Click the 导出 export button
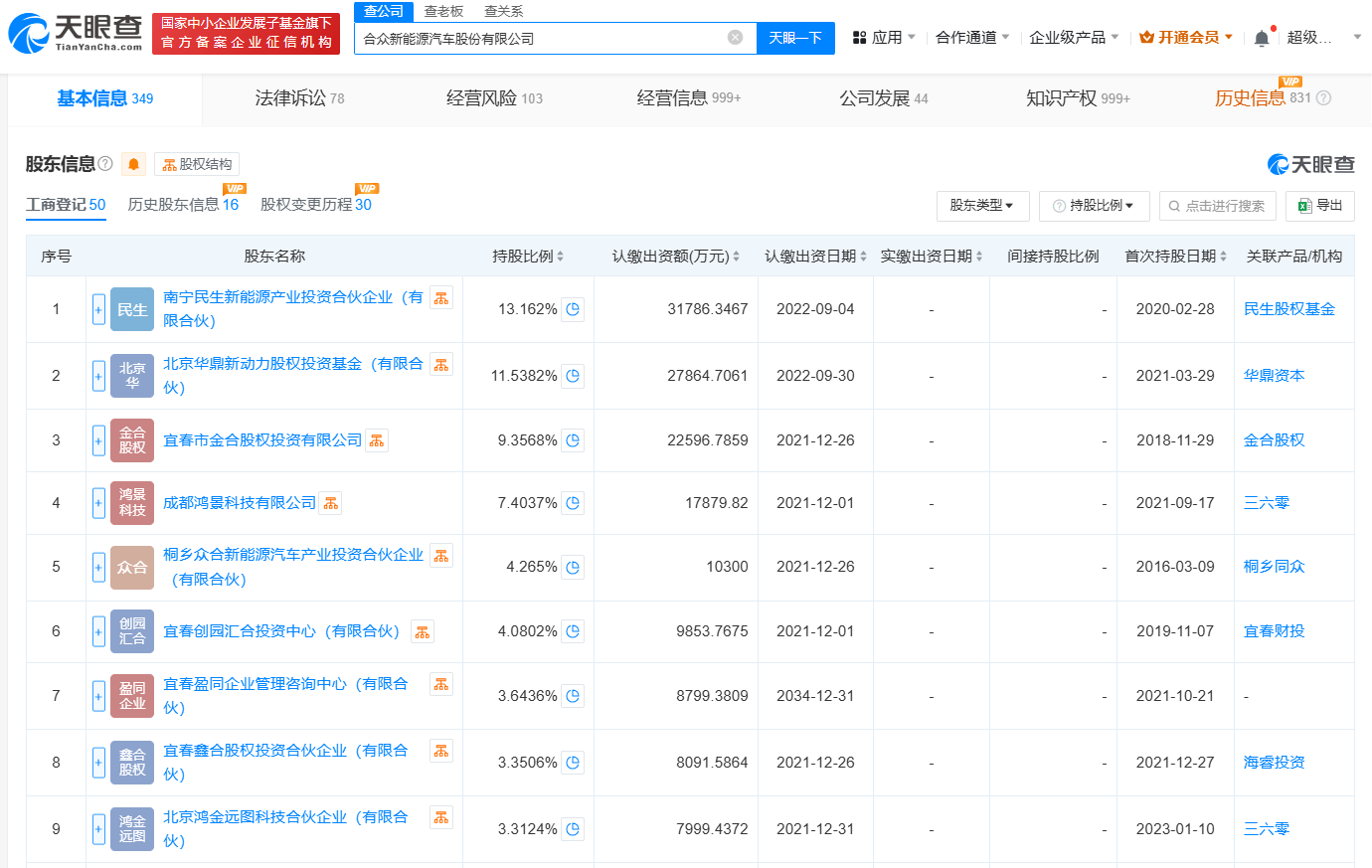 [1320, 206]
